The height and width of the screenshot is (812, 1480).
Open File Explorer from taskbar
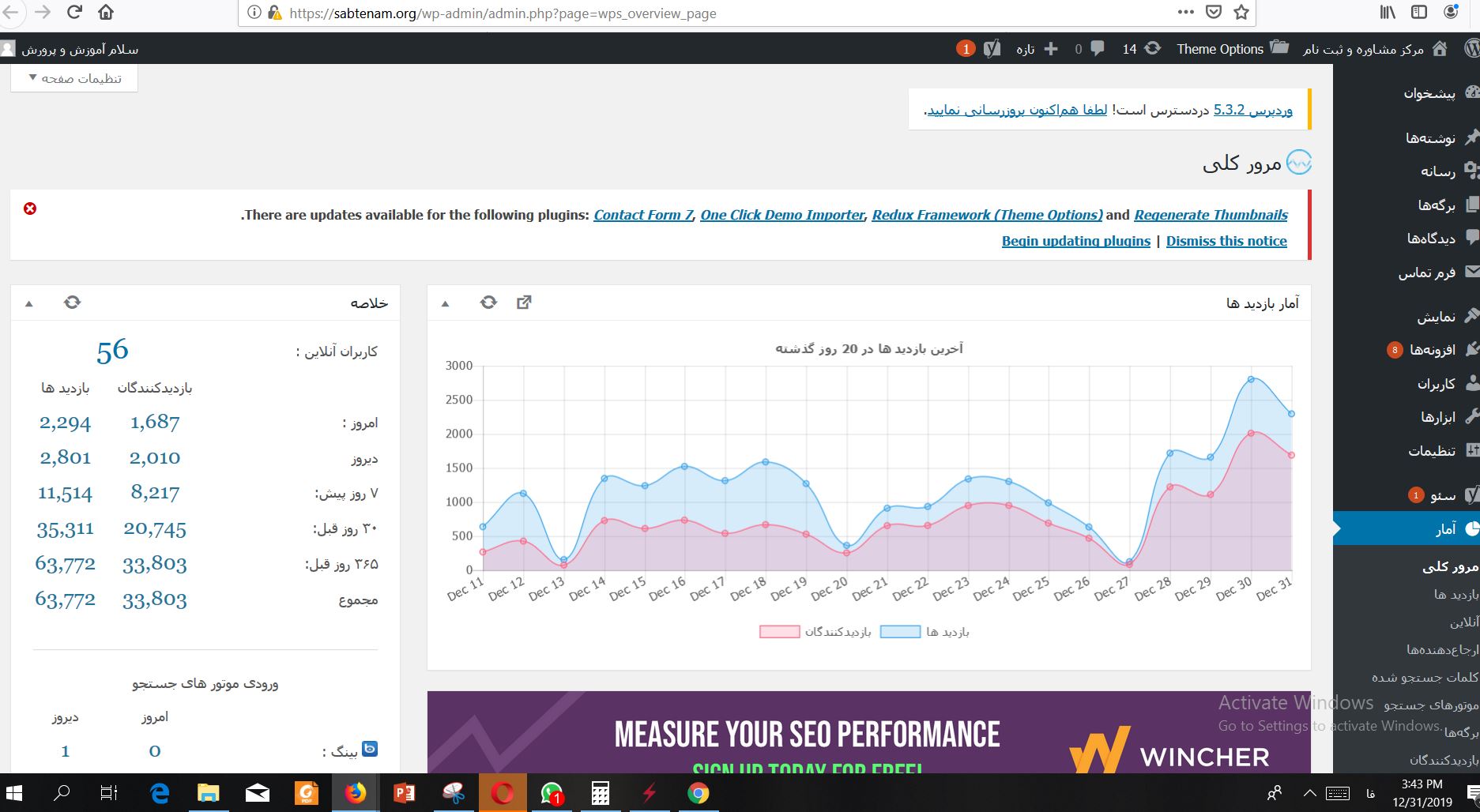208,793
